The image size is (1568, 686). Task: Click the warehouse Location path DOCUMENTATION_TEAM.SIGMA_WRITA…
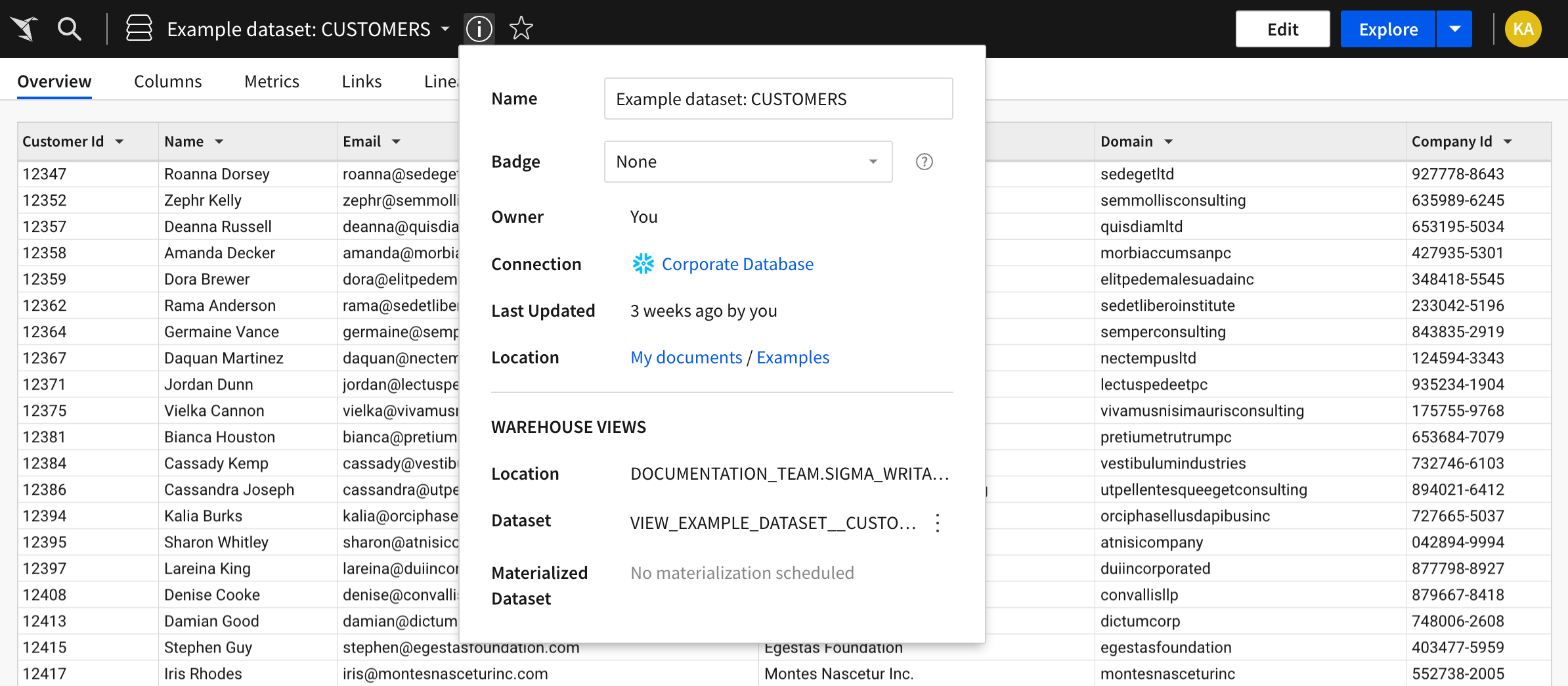pos(790,474)
